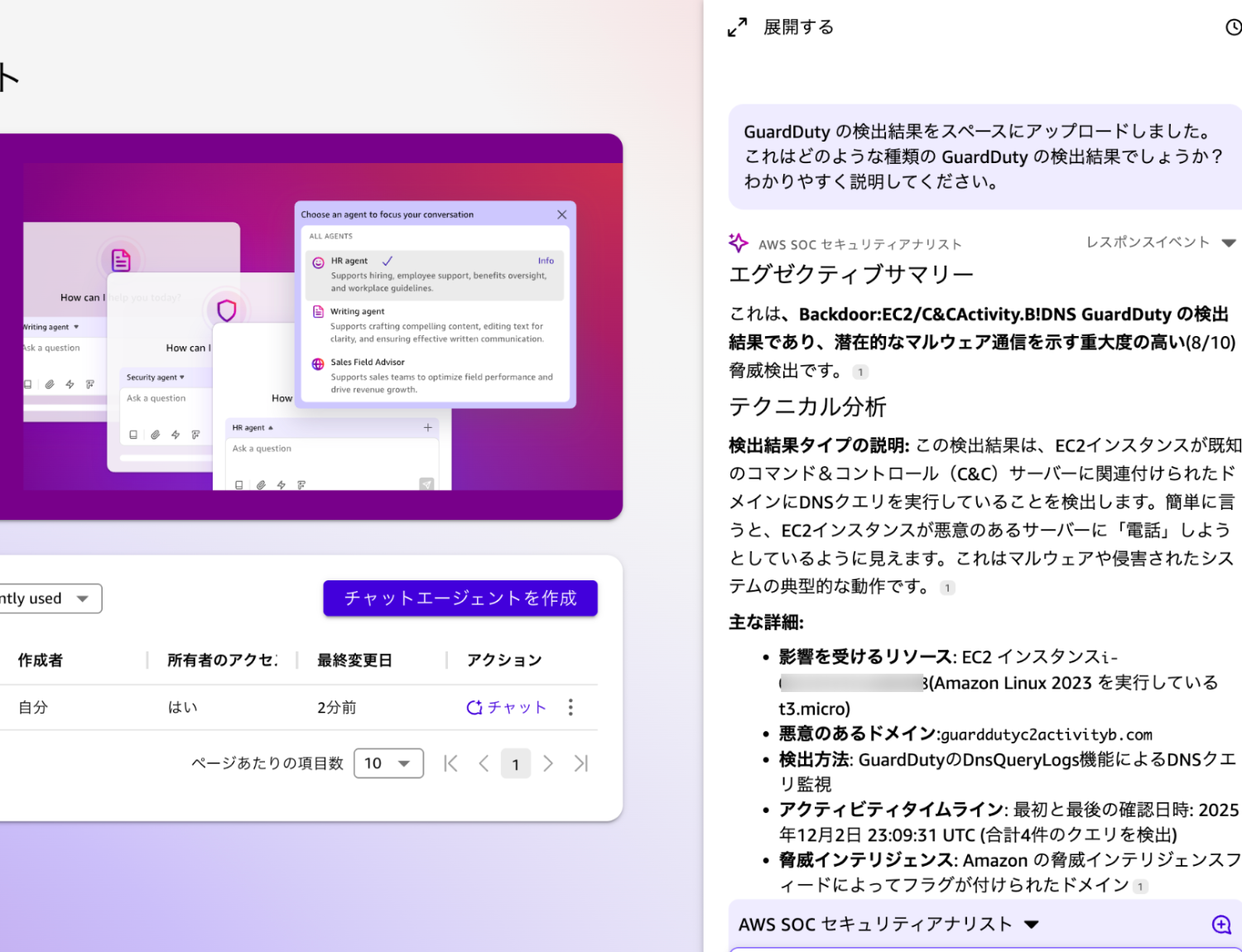Open chat history via the clock icon
This screenshot has height=952, width=1242.
[1234, 27]
